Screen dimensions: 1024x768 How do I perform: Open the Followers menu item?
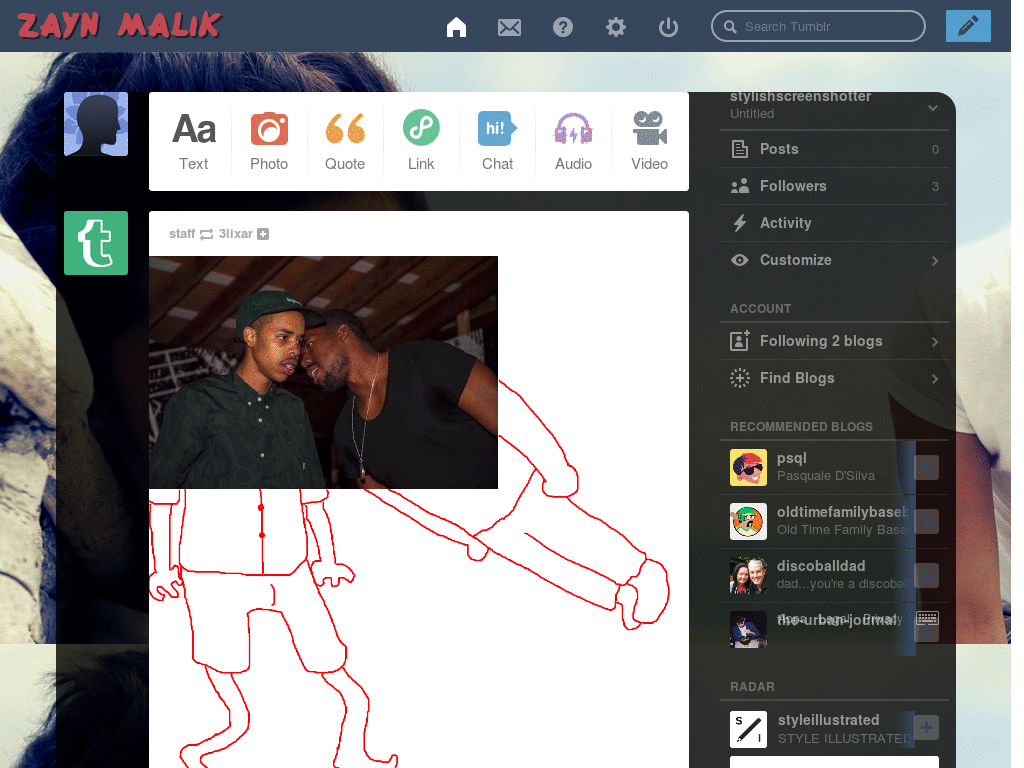(834, 186)
